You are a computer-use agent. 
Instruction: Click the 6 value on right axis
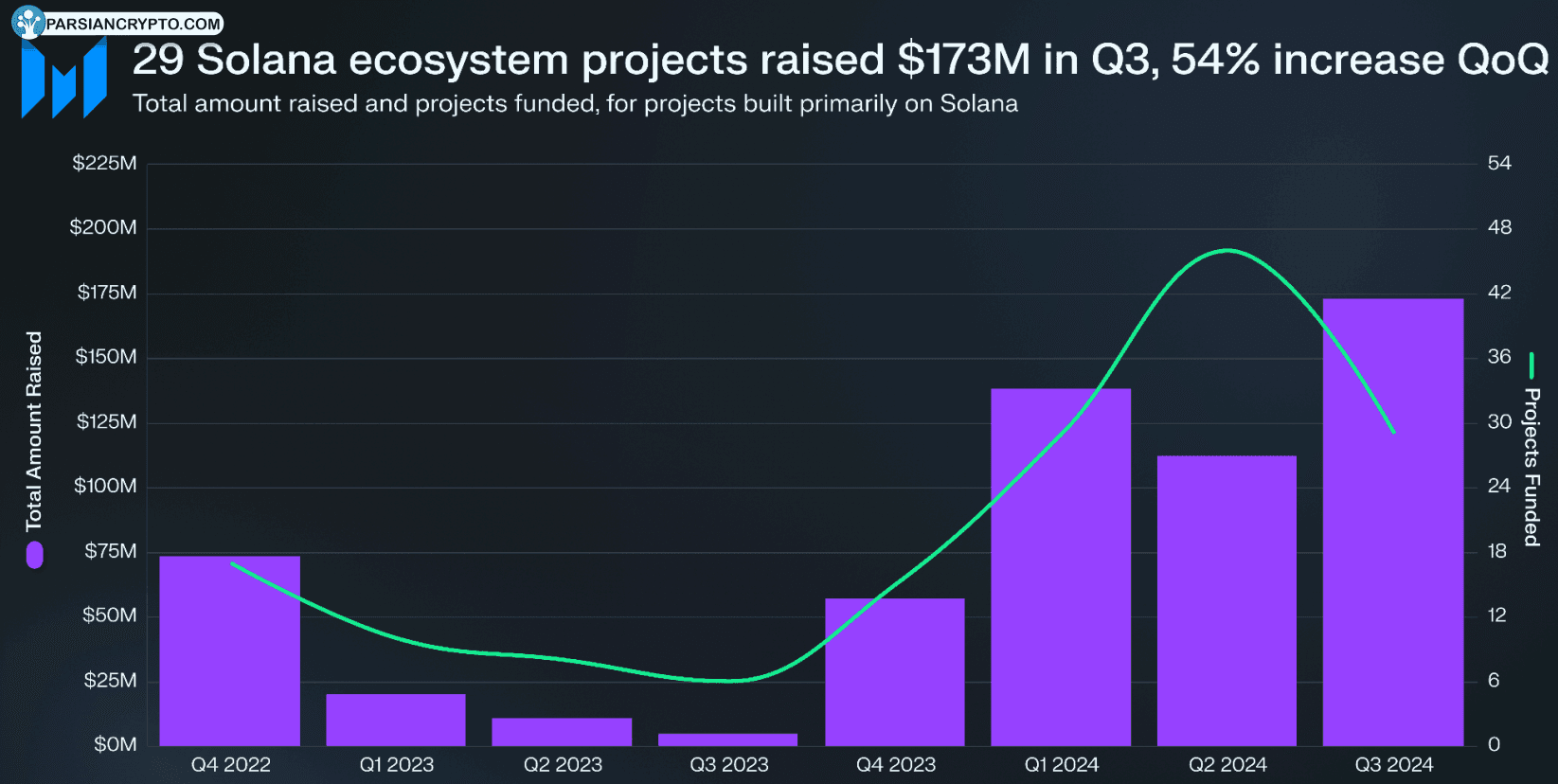1494,680
